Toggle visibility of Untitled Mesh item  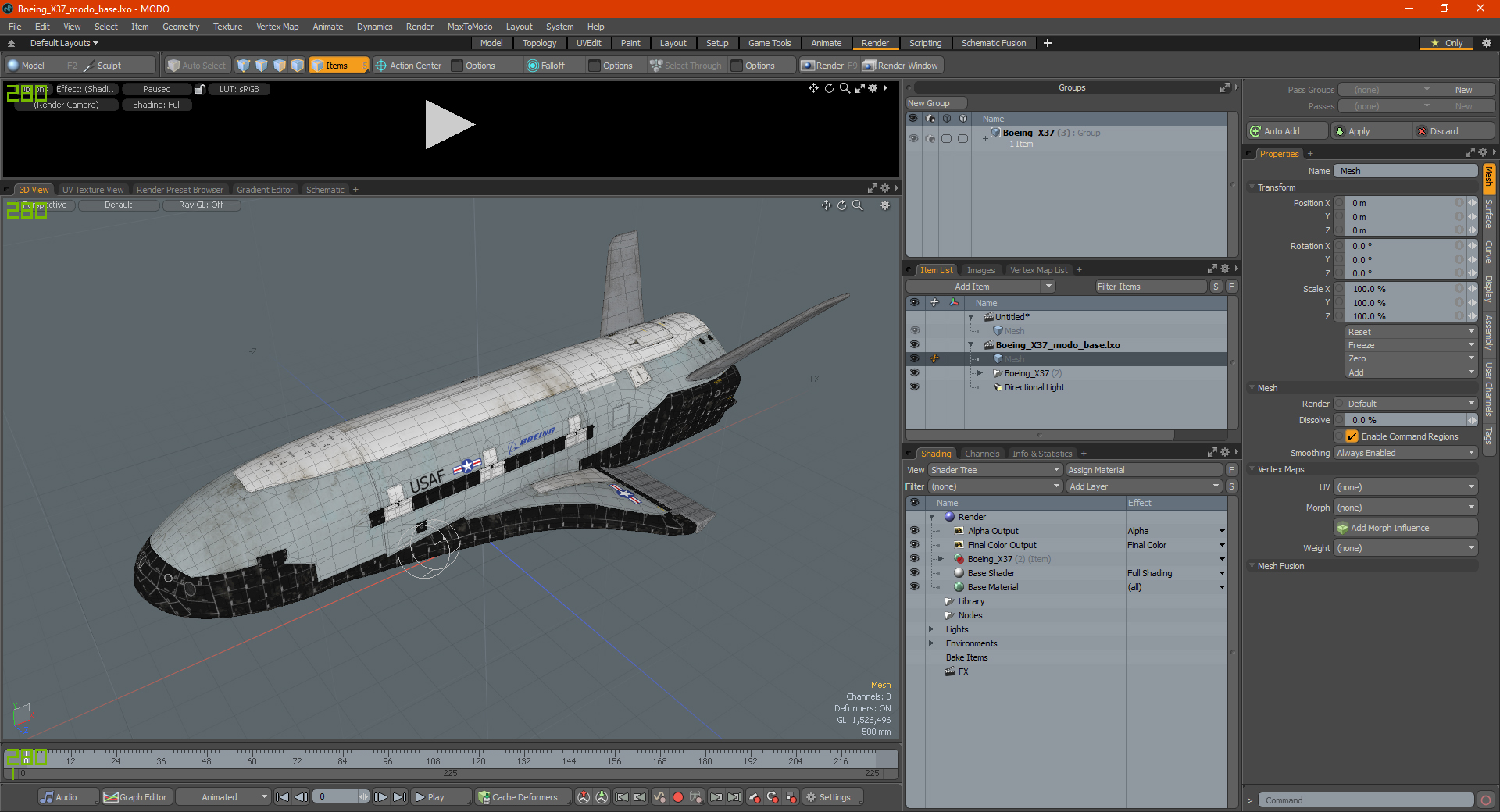pos(914,331)
